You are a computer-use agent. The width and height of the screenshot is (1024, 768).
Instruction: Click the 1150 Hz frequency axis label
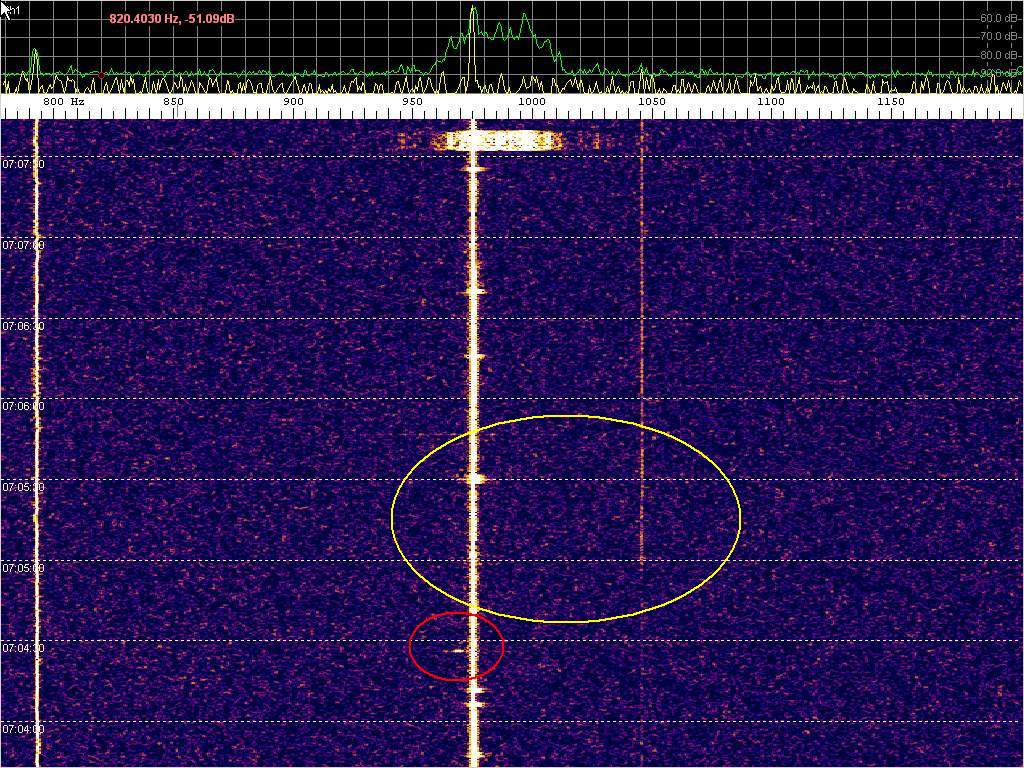(x=890, y=102)
